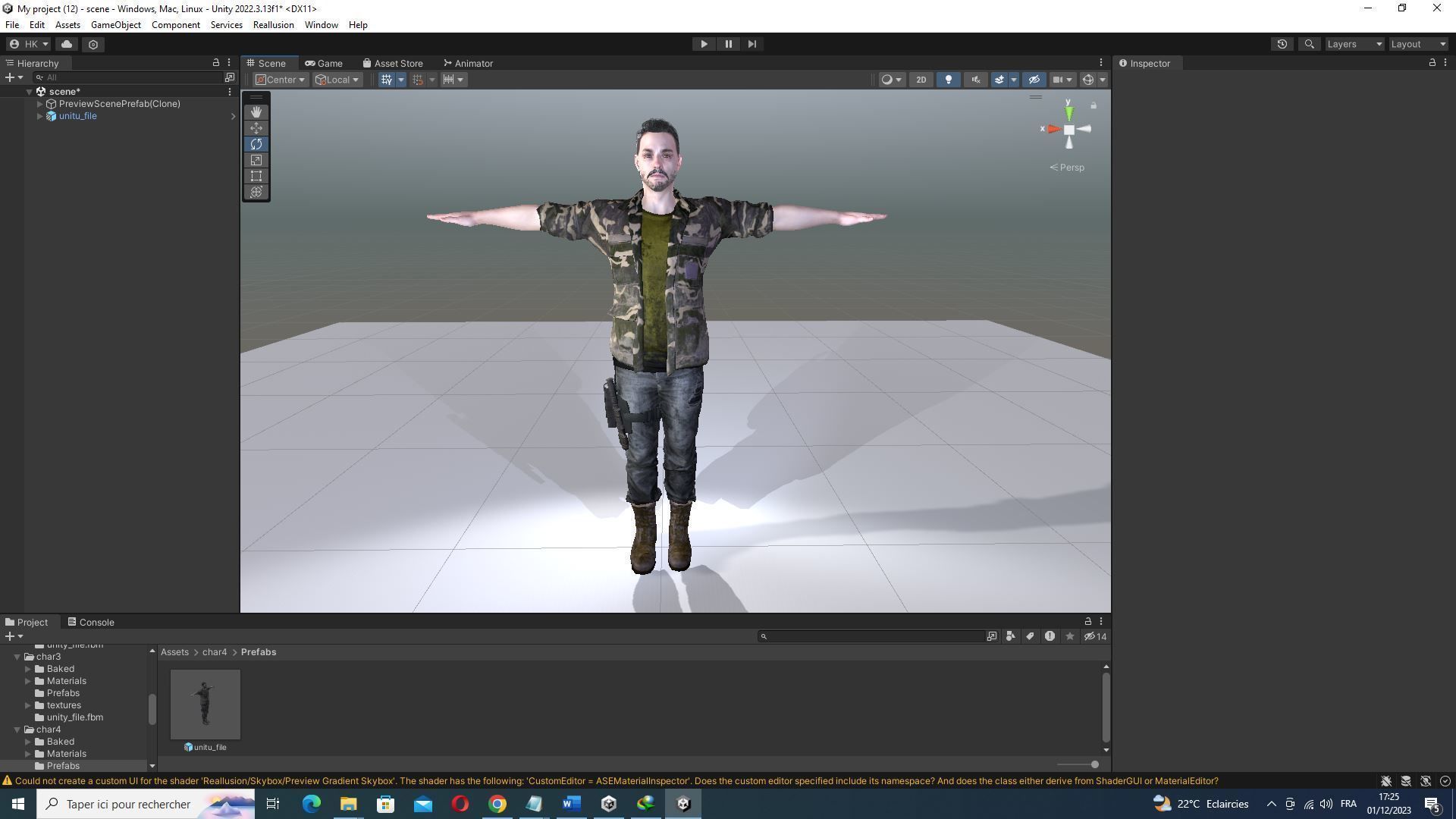
Task: Select the Hand view tool
Action: point(256,112)
